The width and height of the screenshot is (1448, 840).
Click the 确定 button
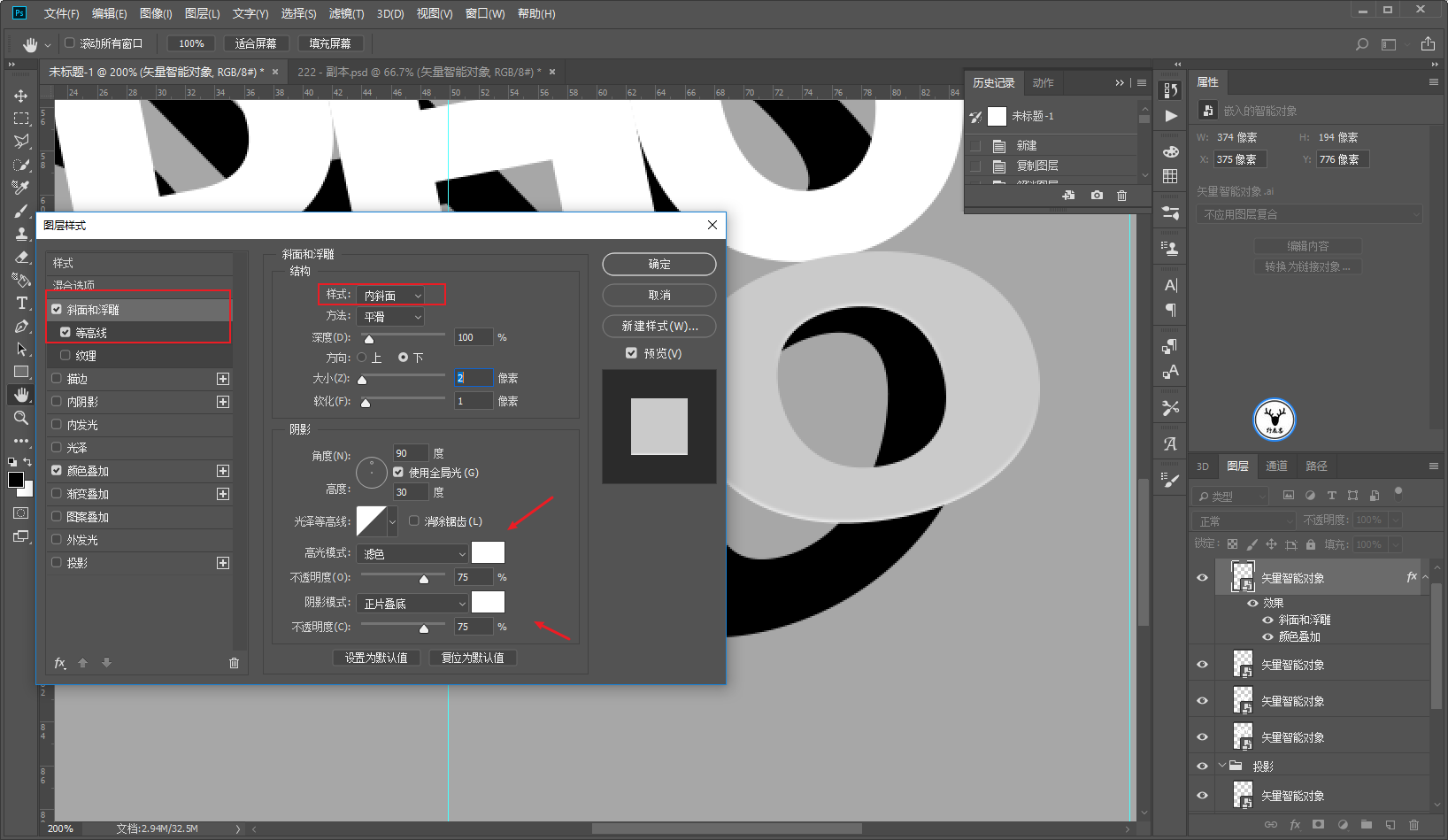pos(659,265)
